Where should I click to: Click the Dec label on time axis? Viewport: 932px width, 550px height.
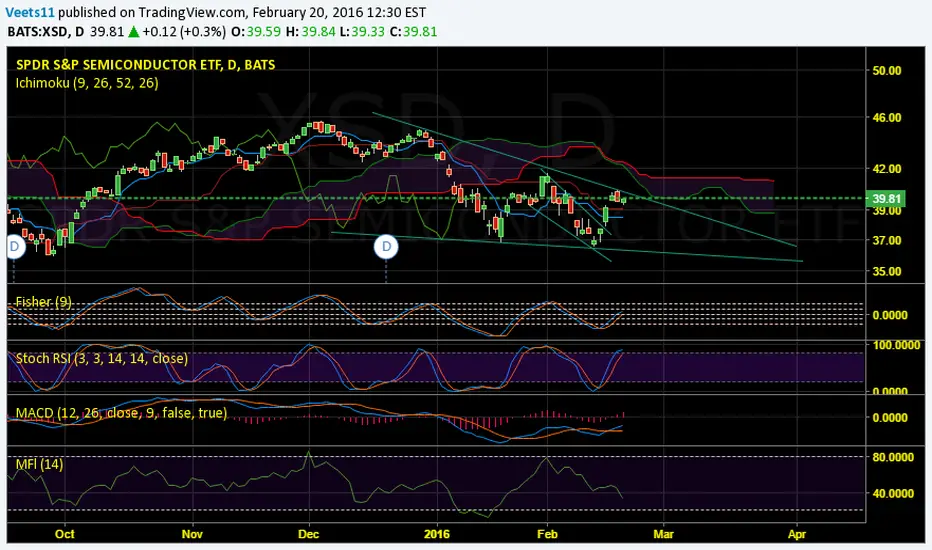(308, 534)
